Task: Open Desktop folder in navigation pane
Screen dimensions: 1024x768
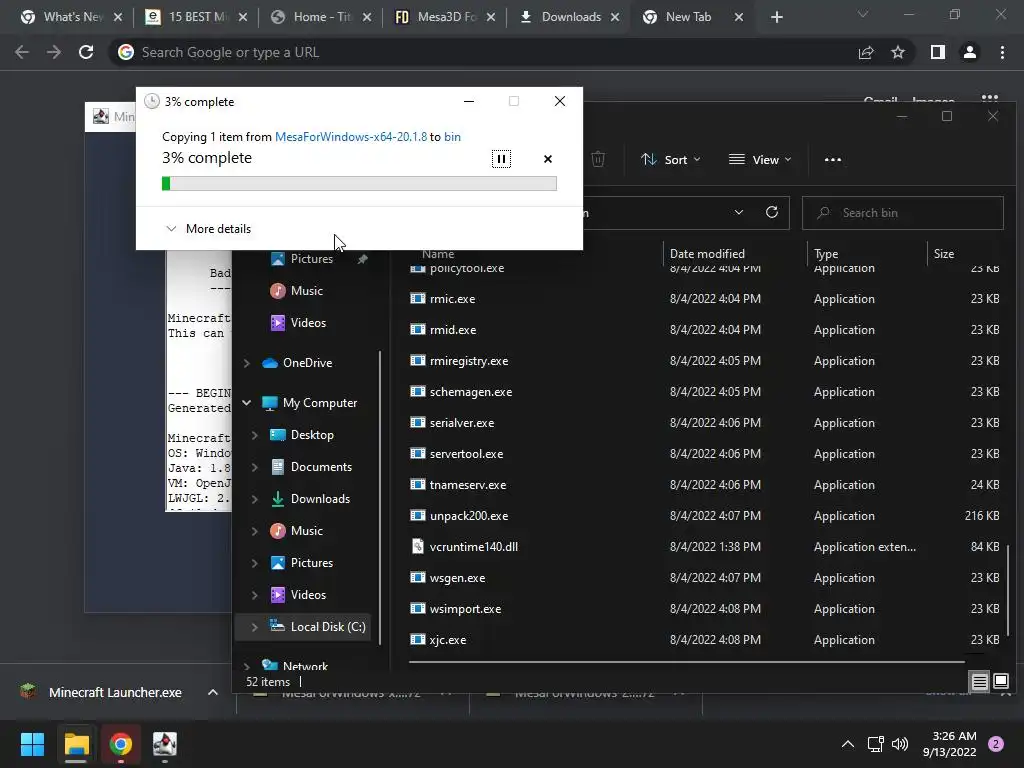Action: click(312, 435)
